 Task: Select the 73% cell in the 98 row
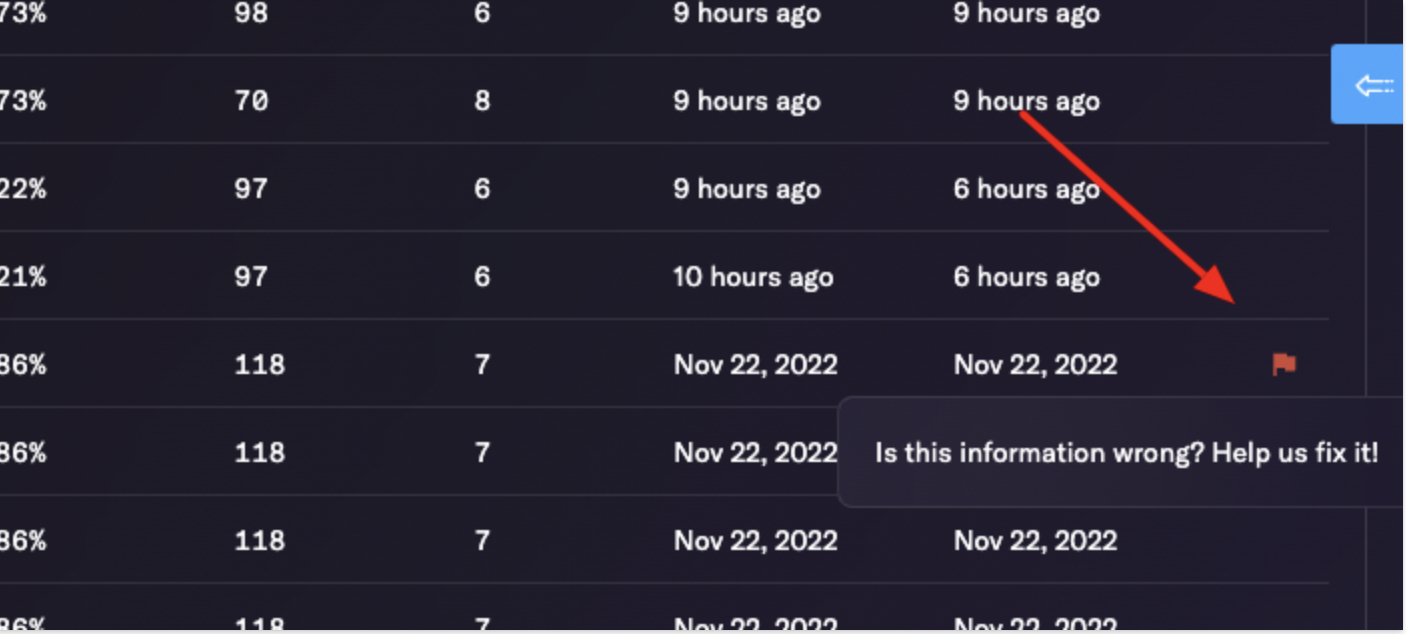[22, 13]
